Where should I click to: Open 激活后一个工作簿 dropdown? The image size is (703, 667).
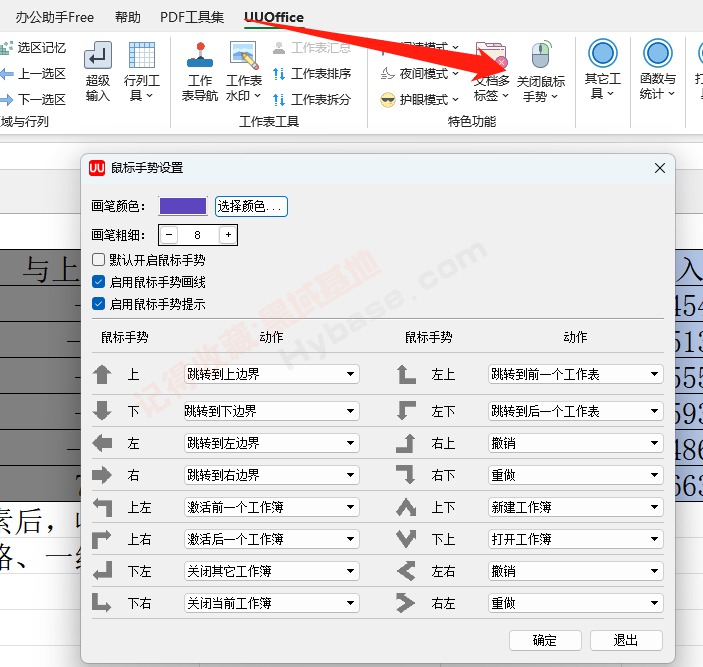coord(271,539)
